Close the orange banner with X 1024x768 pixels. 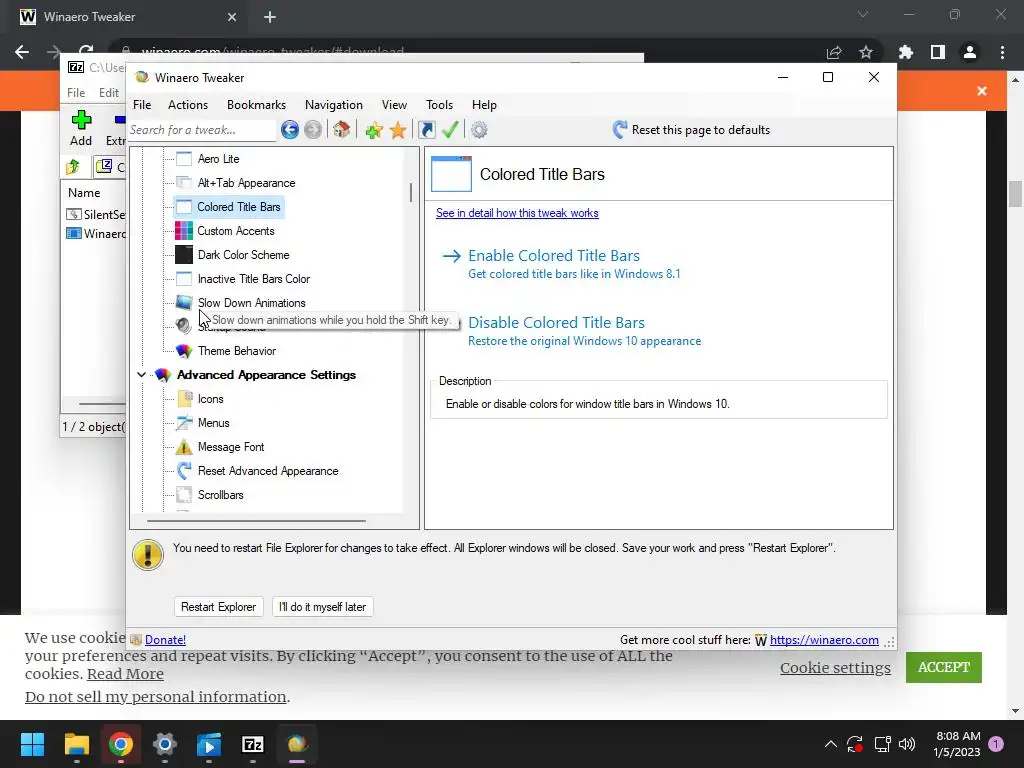[x=982, y=91]
